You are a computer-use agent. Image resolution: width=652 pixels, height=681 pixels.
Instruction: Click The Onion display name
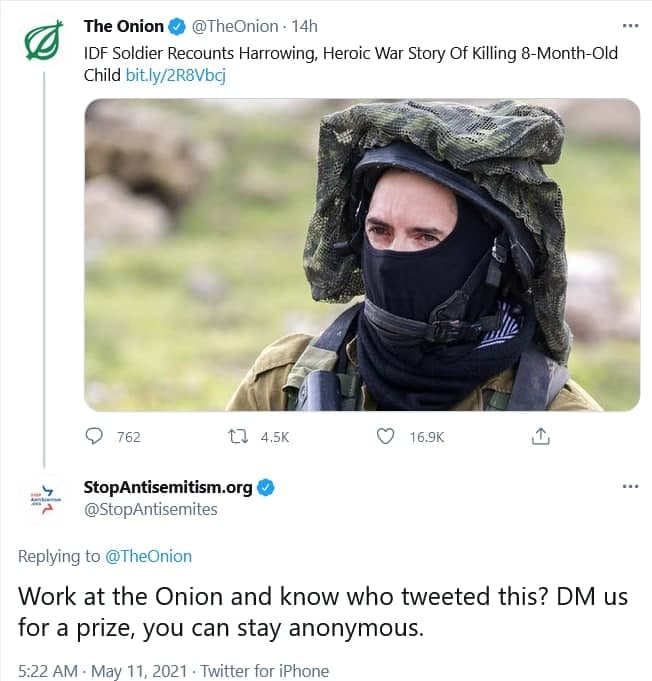pyautogui.click(x=124, y=27)
